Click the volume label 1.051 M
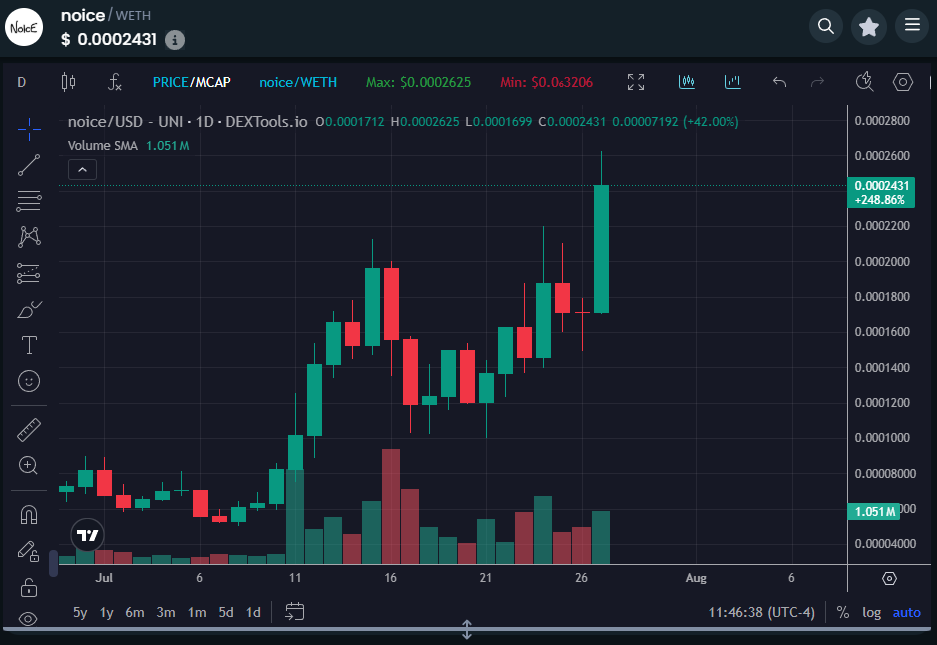 [x=874, y=512]
